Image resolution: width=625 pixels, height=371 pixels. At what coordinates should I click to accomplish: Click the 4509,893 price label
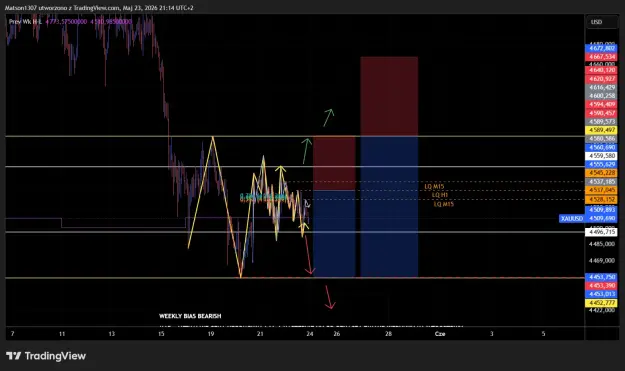tap(601, 210)
